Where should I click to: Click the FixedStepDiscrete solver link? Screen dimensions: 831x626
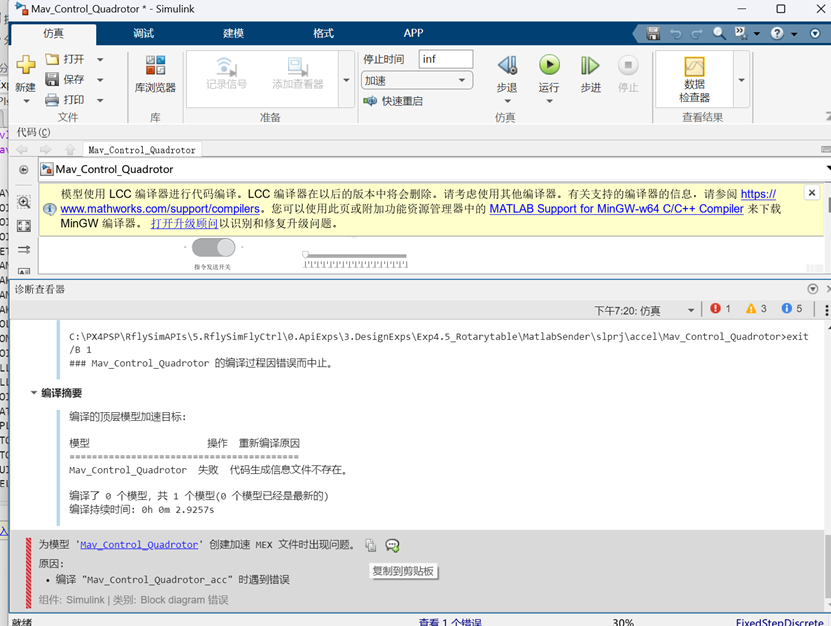point(779,622)
